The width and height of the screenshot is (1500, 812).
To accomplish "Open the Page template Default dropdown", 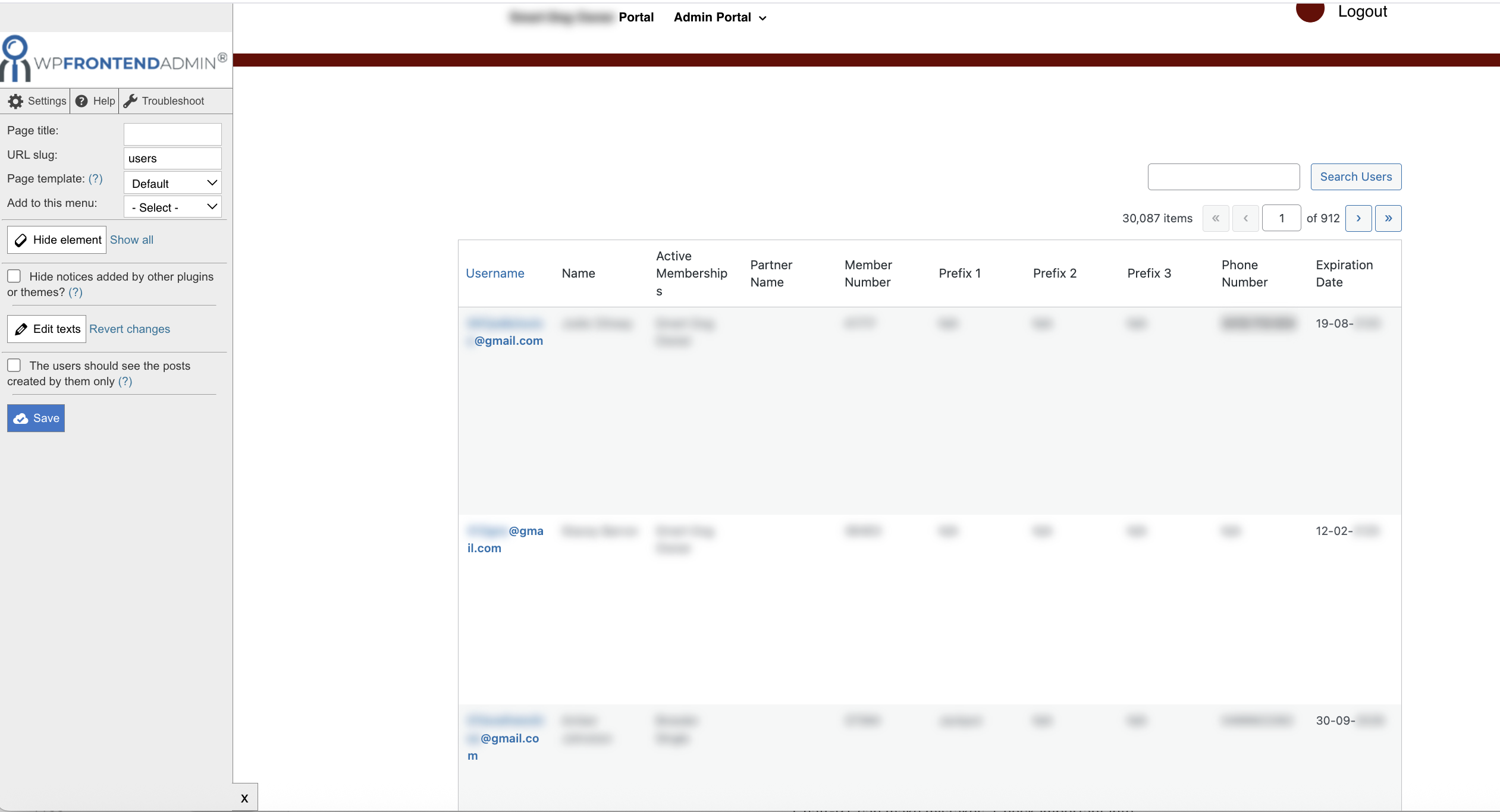I will click(x=172, y=183).
